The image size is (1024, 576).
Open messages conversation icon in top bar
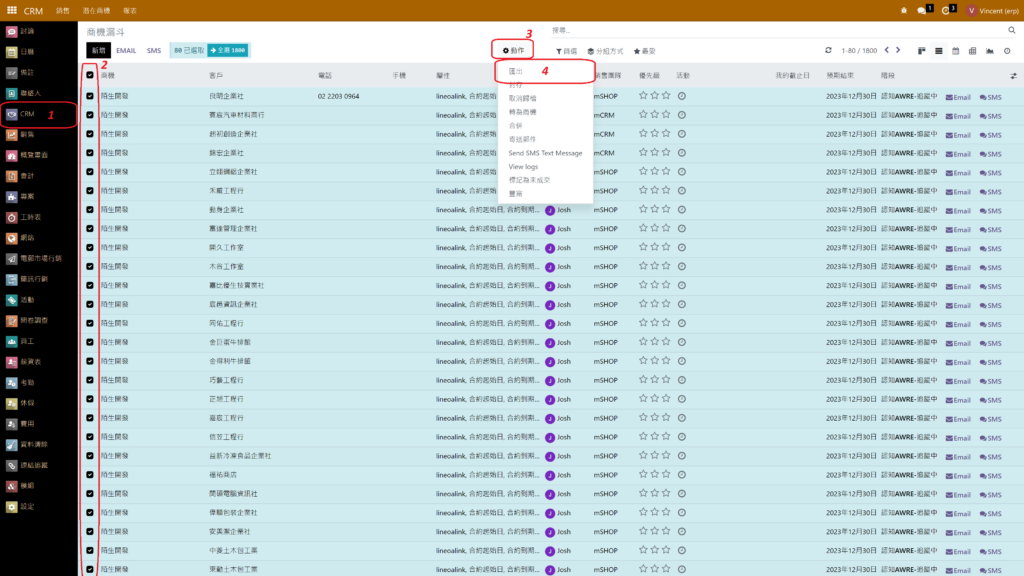(921, 10)
